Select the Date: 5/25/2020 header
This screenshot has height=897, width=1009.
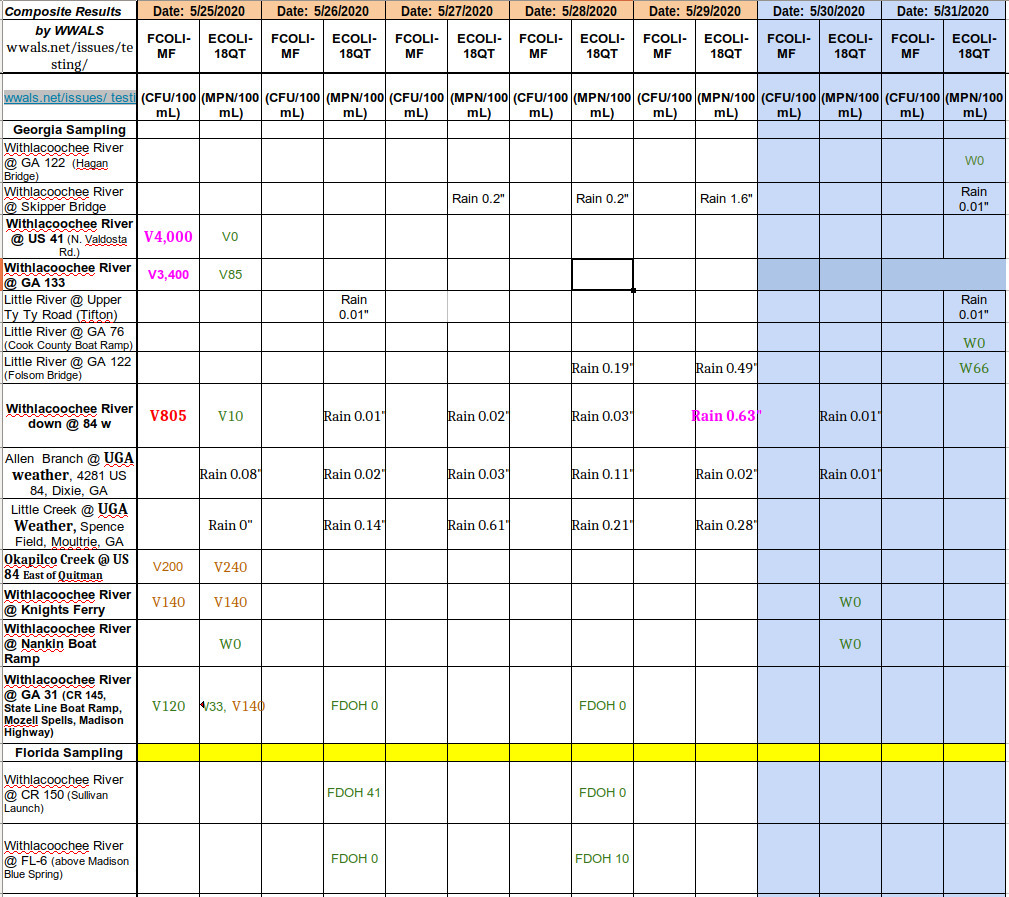click(x=199, y=11)
